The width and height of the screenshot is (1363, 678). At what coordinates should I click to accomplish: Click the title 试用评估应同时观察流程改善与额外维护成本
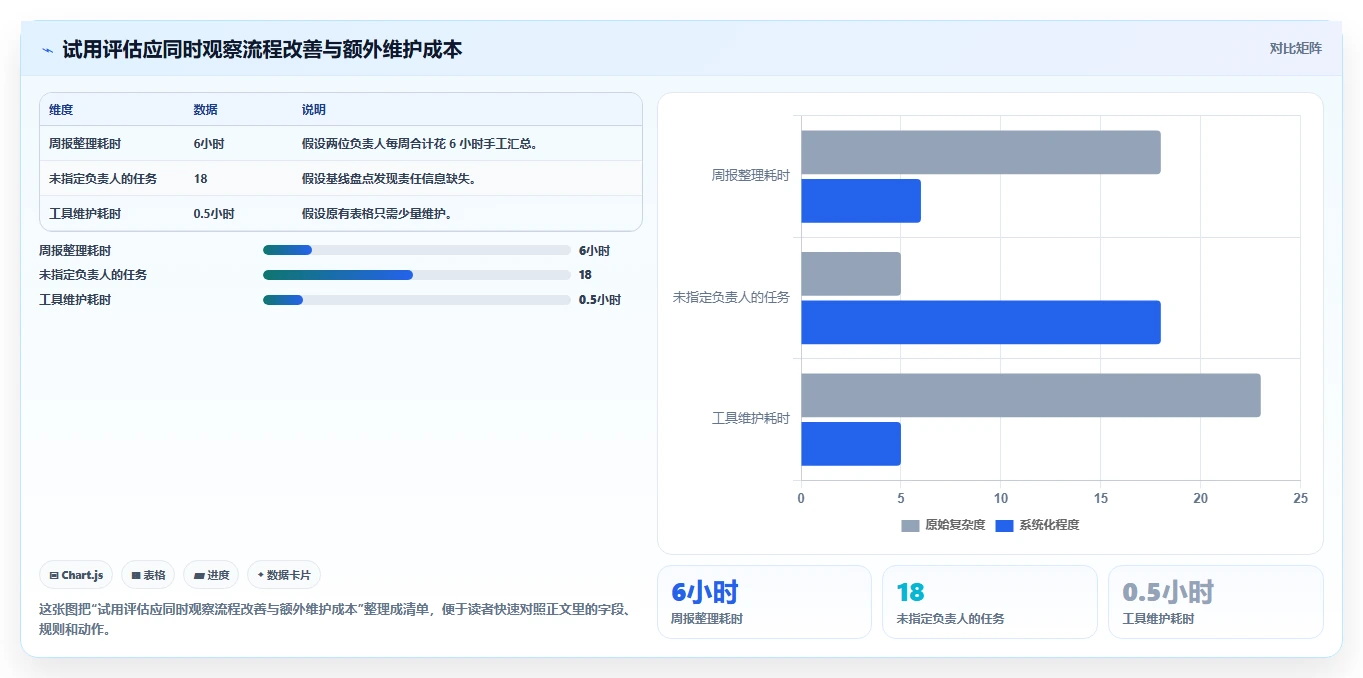pos(262,49)
